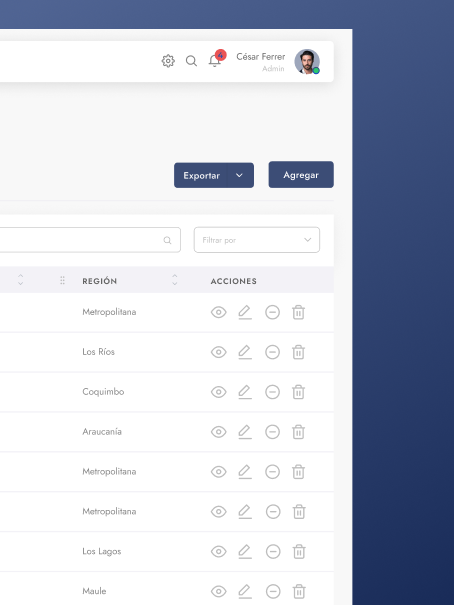This screenshot has width=454, height=605.
Task: Click the minus circle in Los Ríos row
Action: click(x=272, y=352)
